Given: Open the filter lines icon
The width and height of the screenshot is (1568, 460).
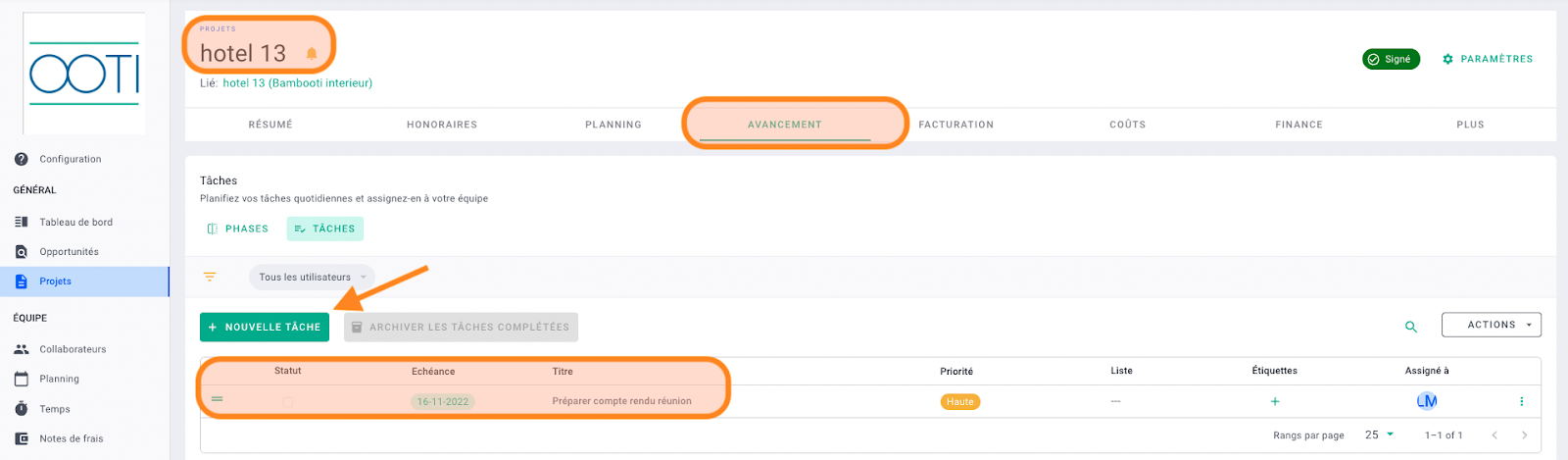Looking at the screenshot, I should coord(210,277).
